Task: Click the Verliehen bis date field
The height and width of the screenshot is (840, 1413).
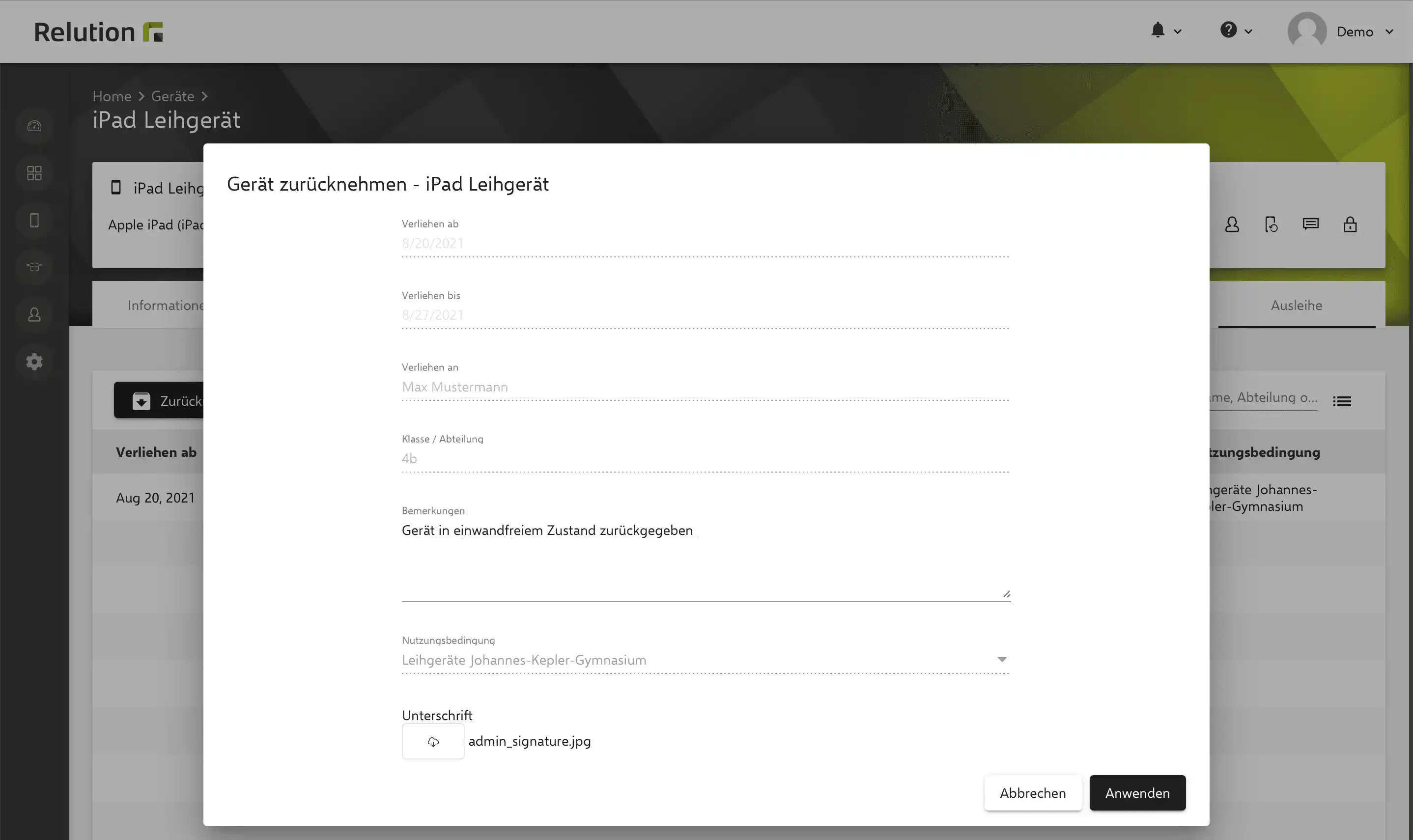Action: (706, 315)
